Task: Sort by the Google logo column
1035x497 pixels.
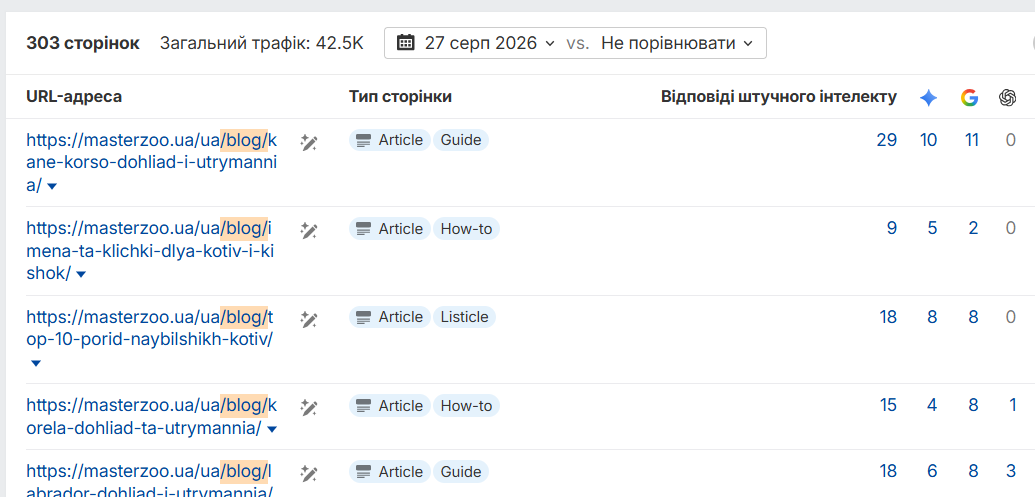Action: tap(969, 98)
